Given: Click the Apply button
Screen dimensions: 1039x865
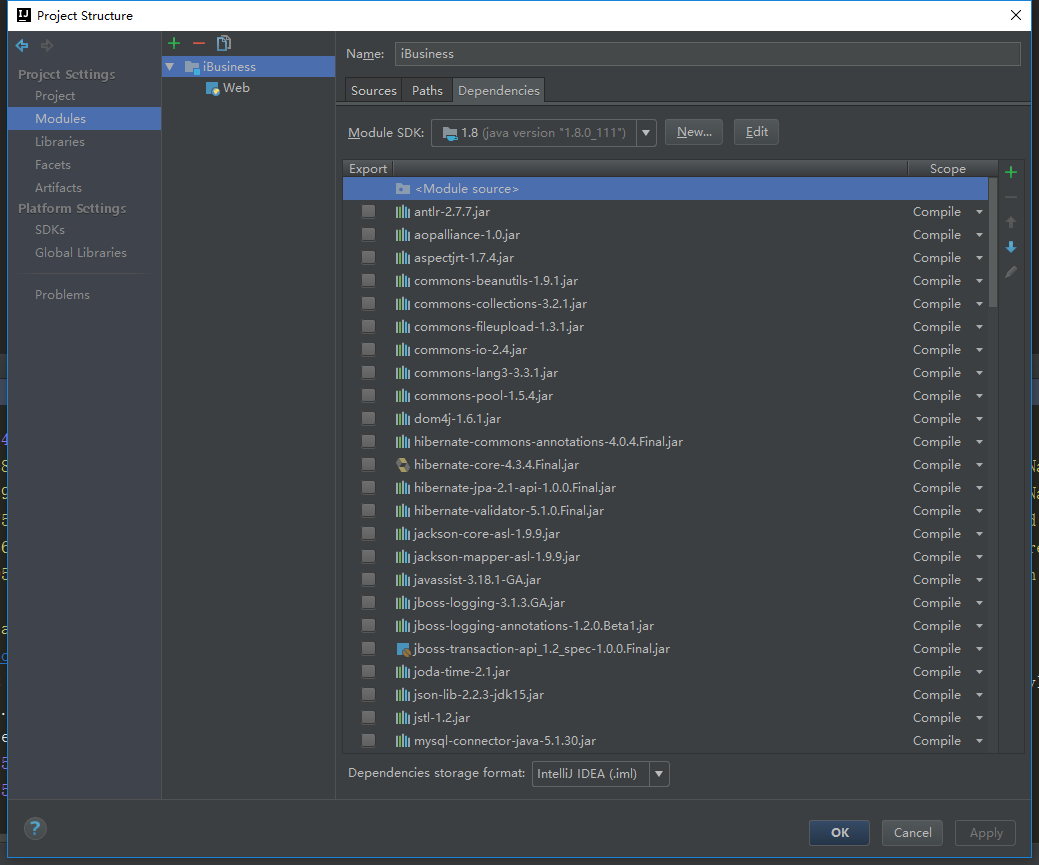Looking at the screenshot, I should click(x=986, y=833).
